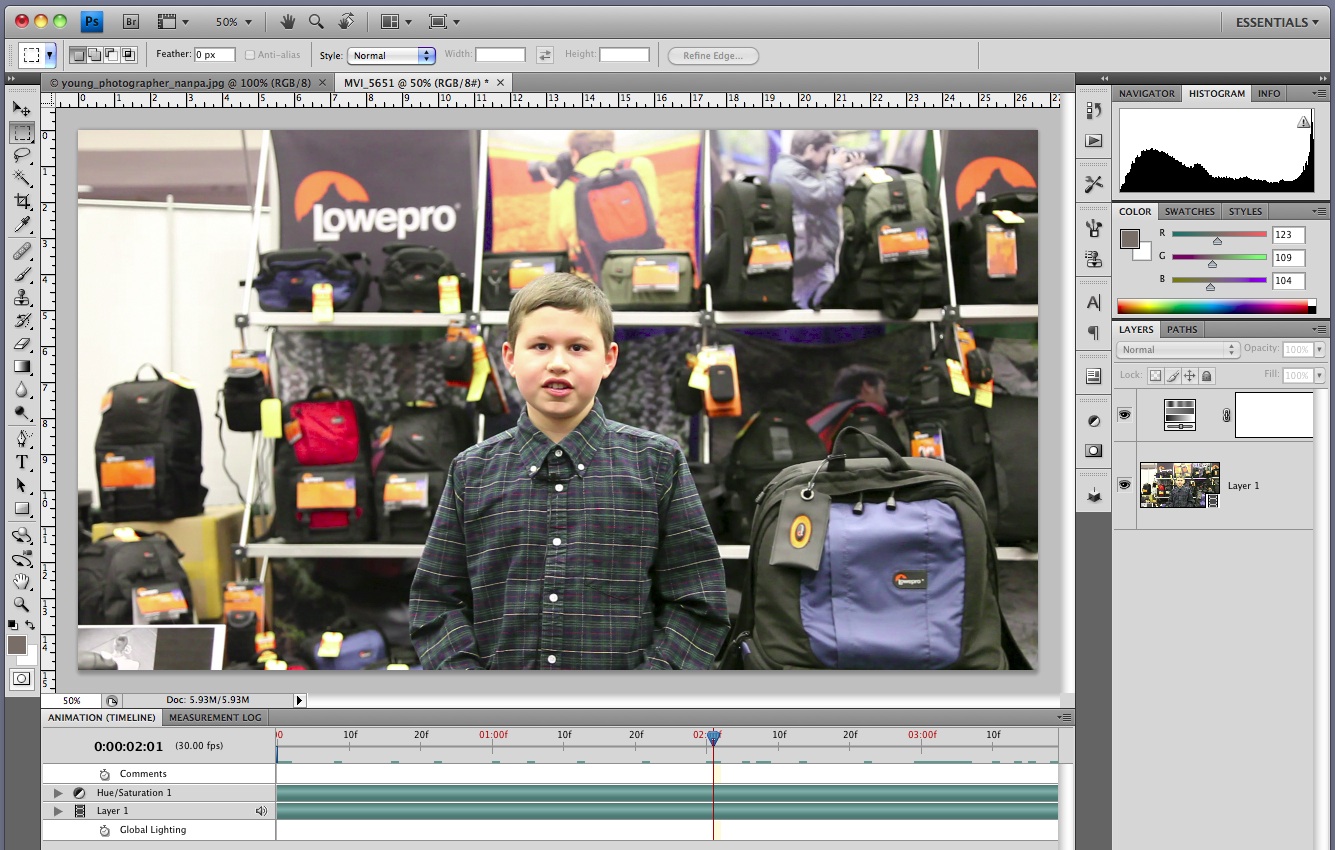The height and width of the screenshot is (850, 1335).
Task: Click the Refine Edge button
Action: pyautogui.click(x=713, y=55)
